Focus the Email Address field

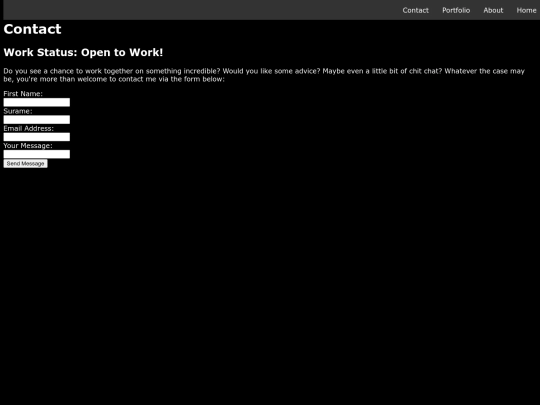tap(37, 137)
